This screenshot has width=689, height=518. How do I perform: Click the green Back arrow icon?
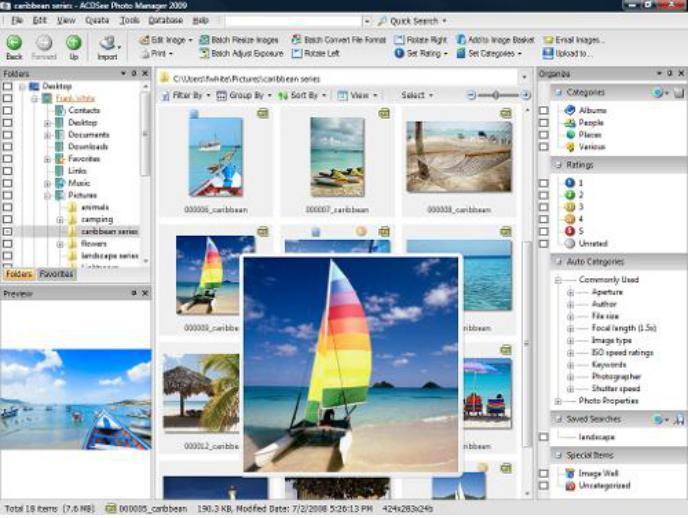click(x=14, y=43)
